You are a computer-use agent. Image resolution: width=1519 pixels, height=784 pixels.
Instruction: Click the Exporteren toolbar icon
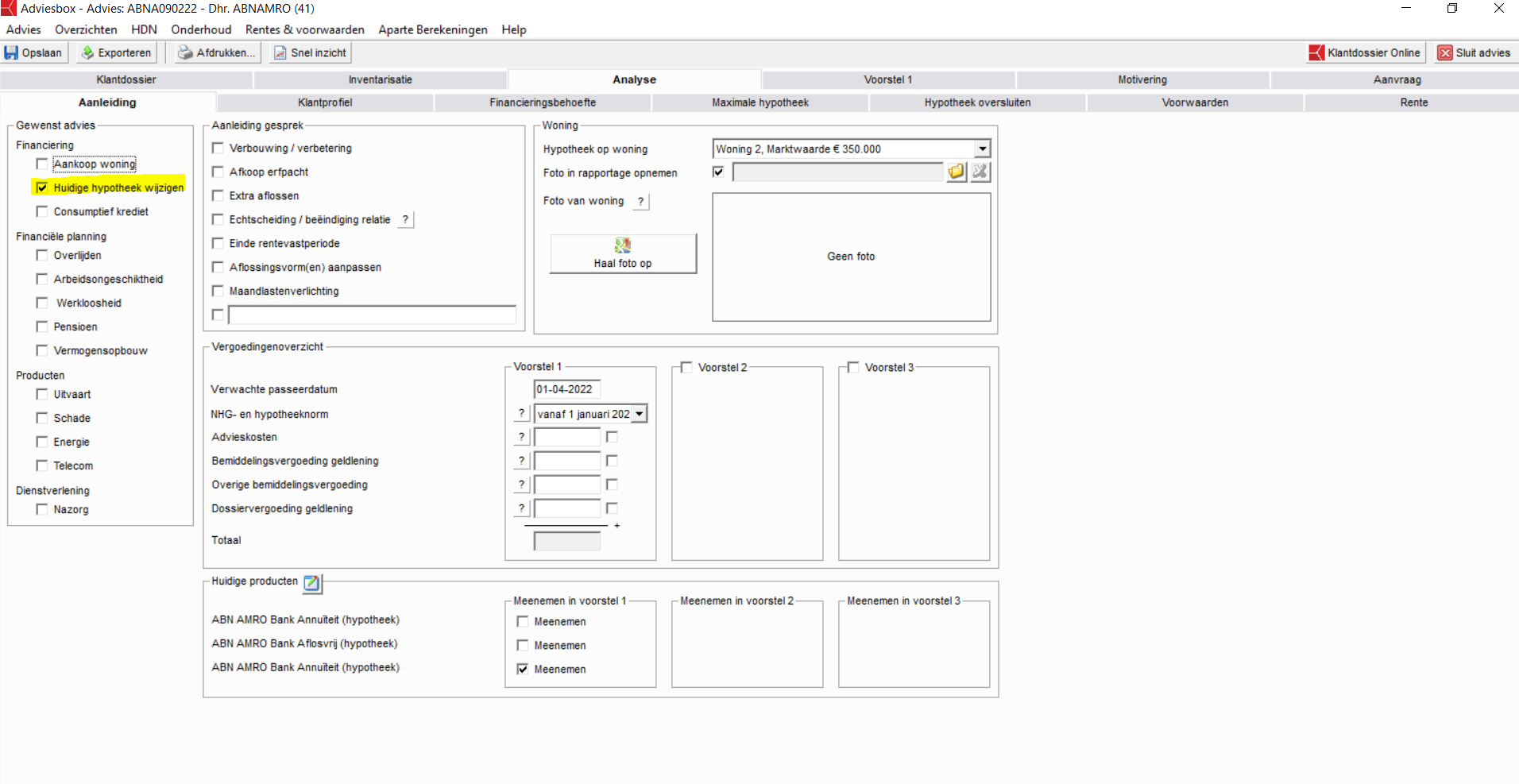(x=87, y=52)
